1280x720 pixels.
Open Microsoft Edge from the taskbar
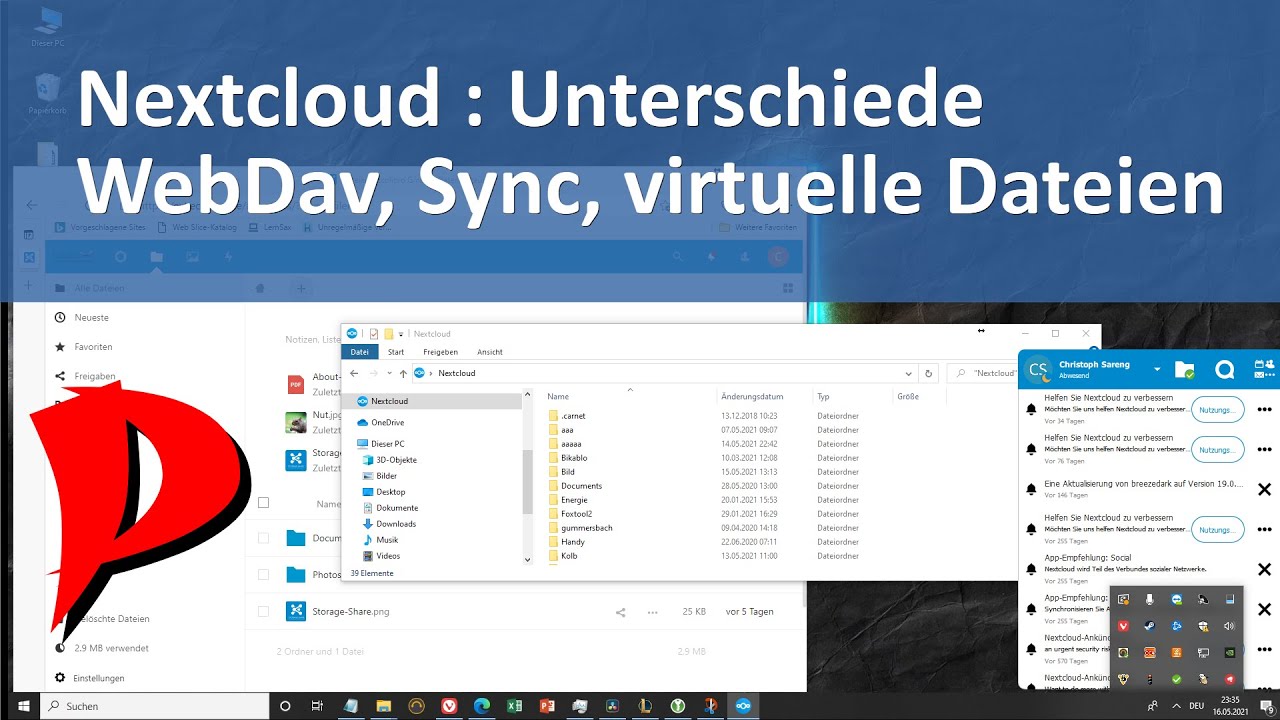pos(482,706)
